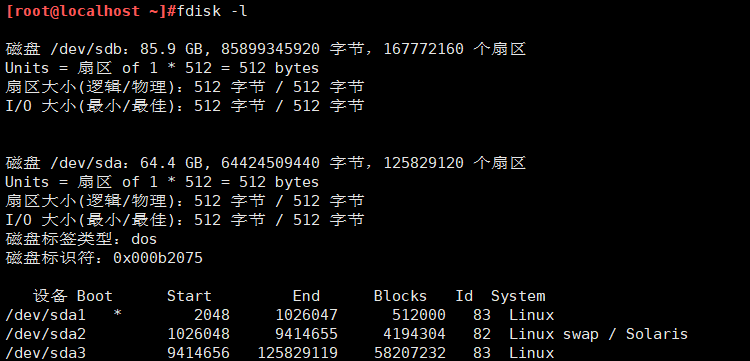Image resolution: width=750 pixels, height=361 pixels.
Task: Click the 125829120 sector count in header
Action: (x=423, y=163)
